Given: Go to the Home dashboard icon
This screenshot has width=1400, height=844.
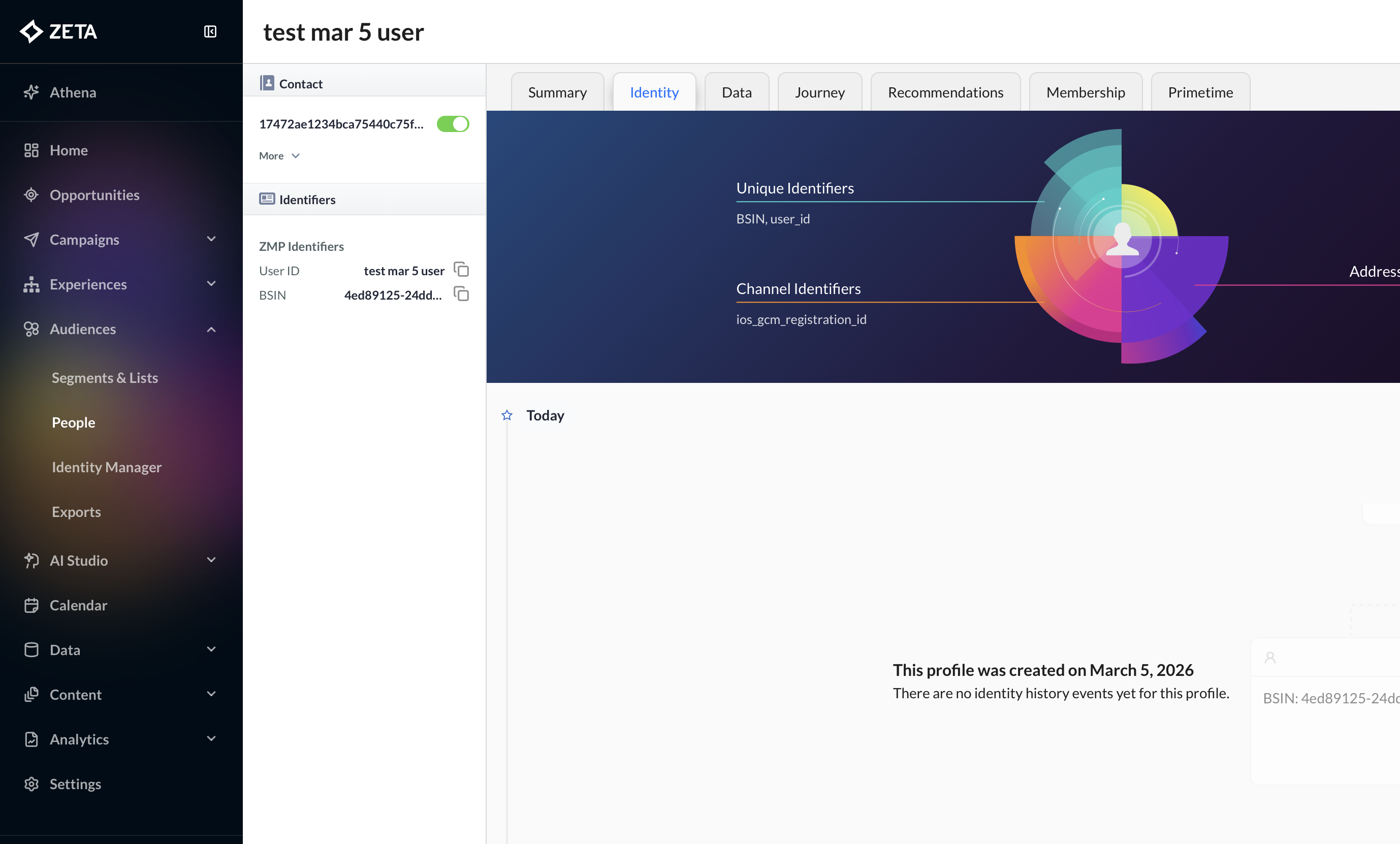Looking at the screenshot, I should [31, 150].
